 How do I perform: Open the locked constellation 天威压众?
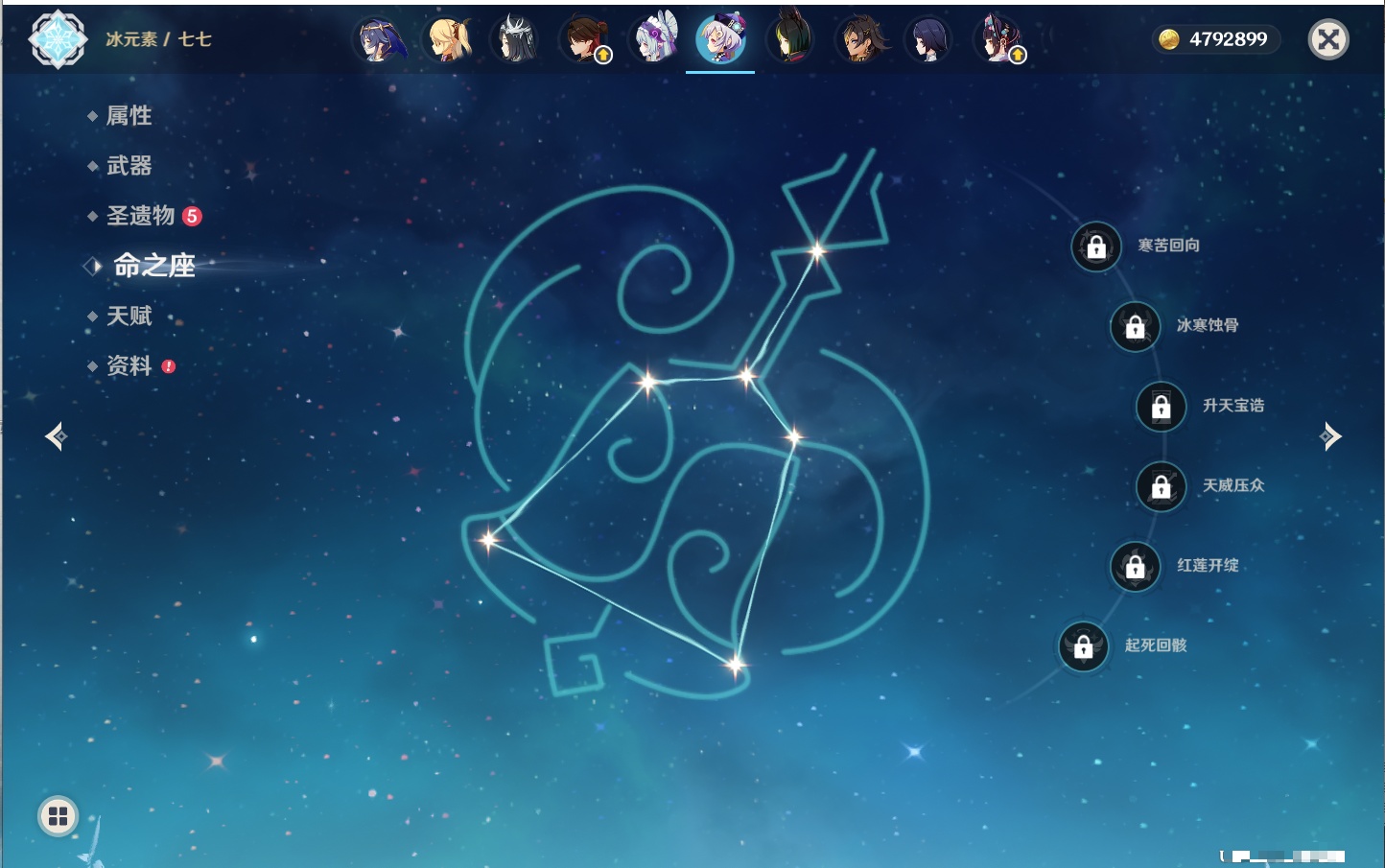[1162, 486]
